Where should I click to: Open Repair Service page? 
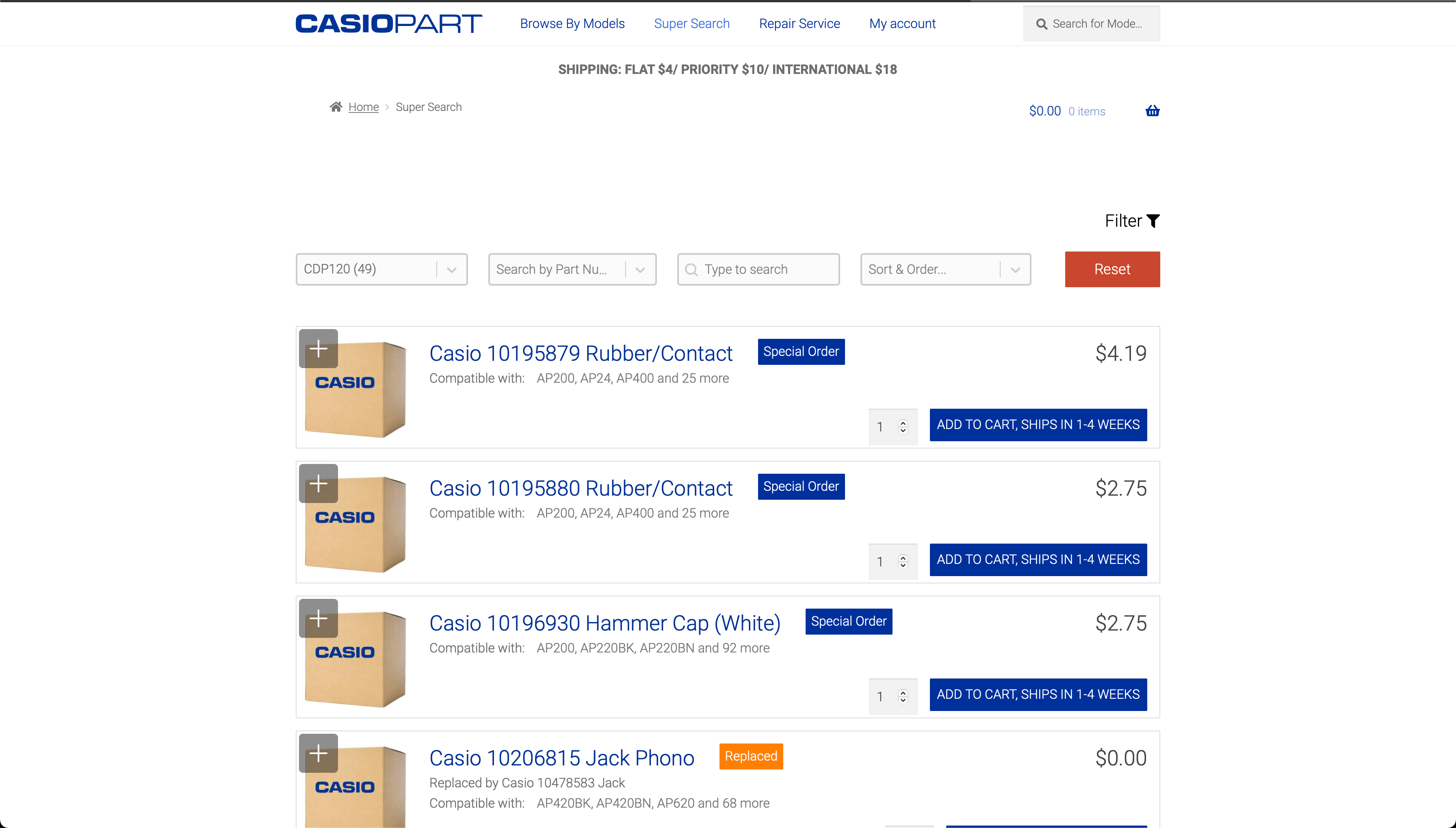pyautogui.click(x=799, y=23)
